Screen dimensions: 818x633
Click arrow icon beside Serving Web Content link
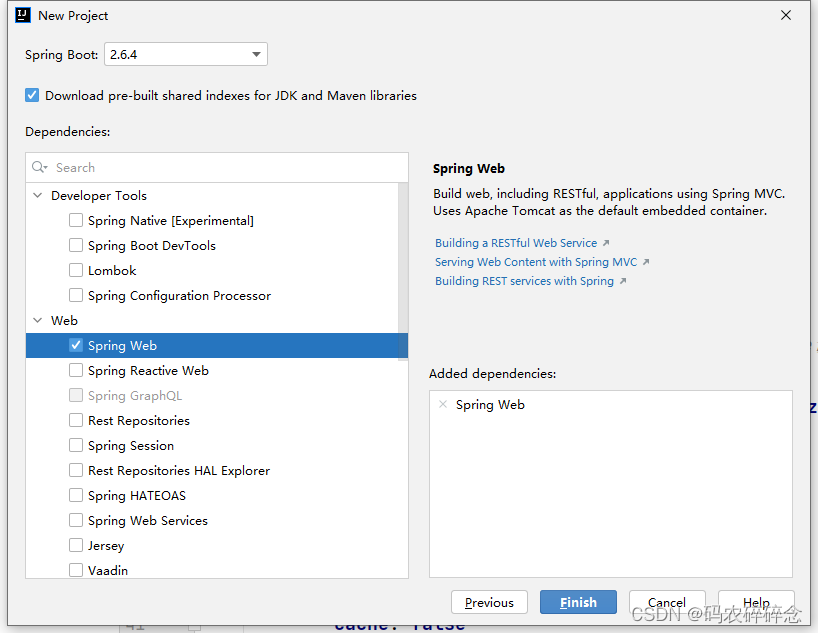pyautogui.click(x=646, y=262)
